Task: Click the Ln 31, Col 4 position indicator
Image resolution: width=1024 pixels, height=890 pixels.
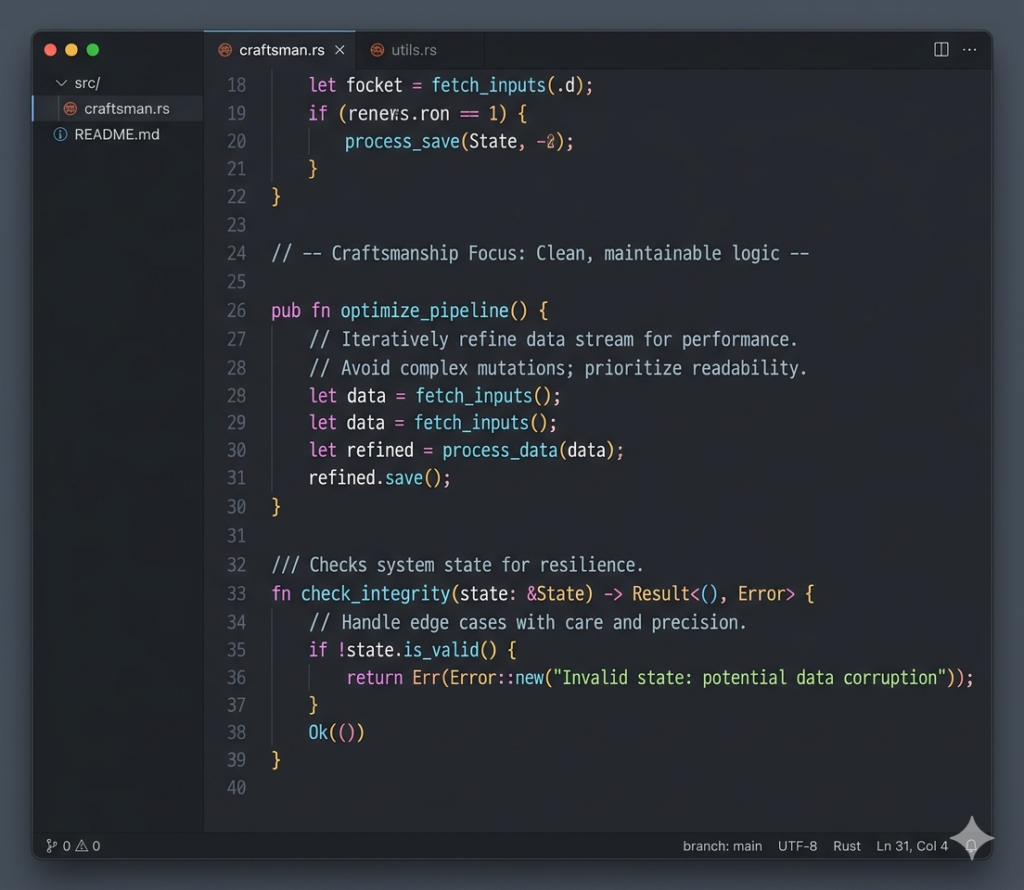Action: (x=911, y=846)
